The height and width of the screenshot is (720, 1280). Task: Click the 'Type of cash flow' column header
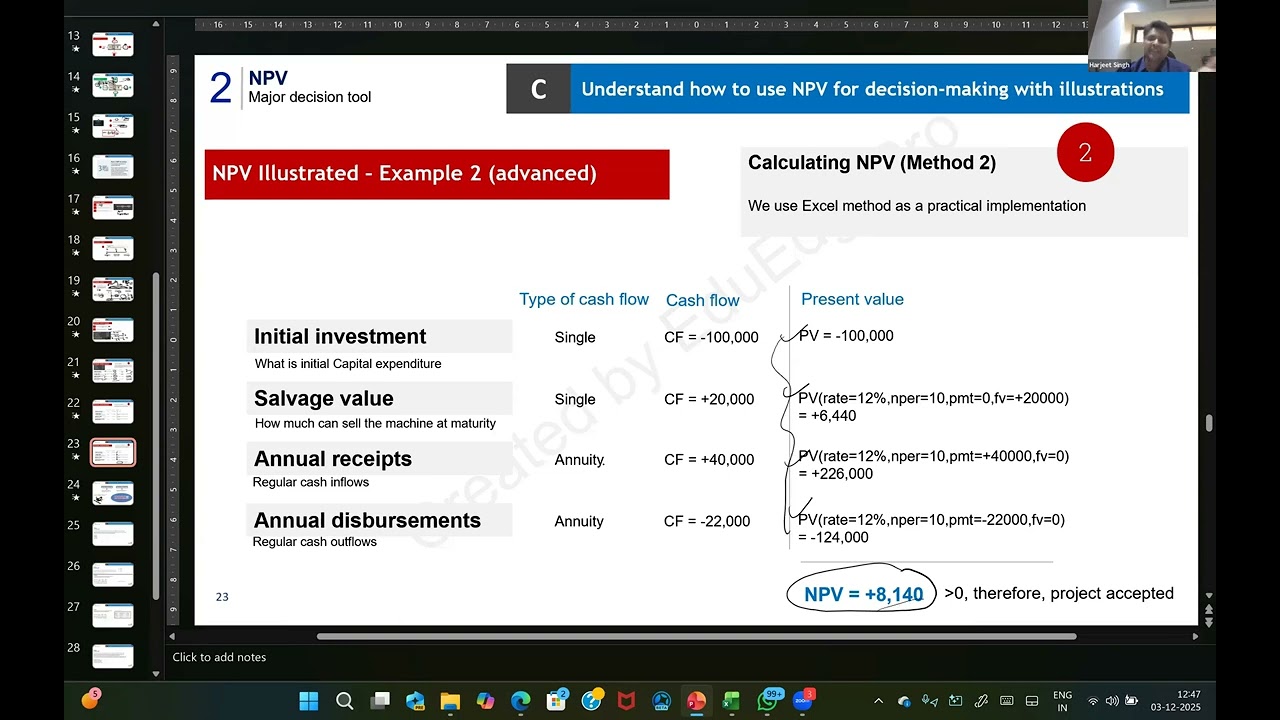click(x=584, y=299)
